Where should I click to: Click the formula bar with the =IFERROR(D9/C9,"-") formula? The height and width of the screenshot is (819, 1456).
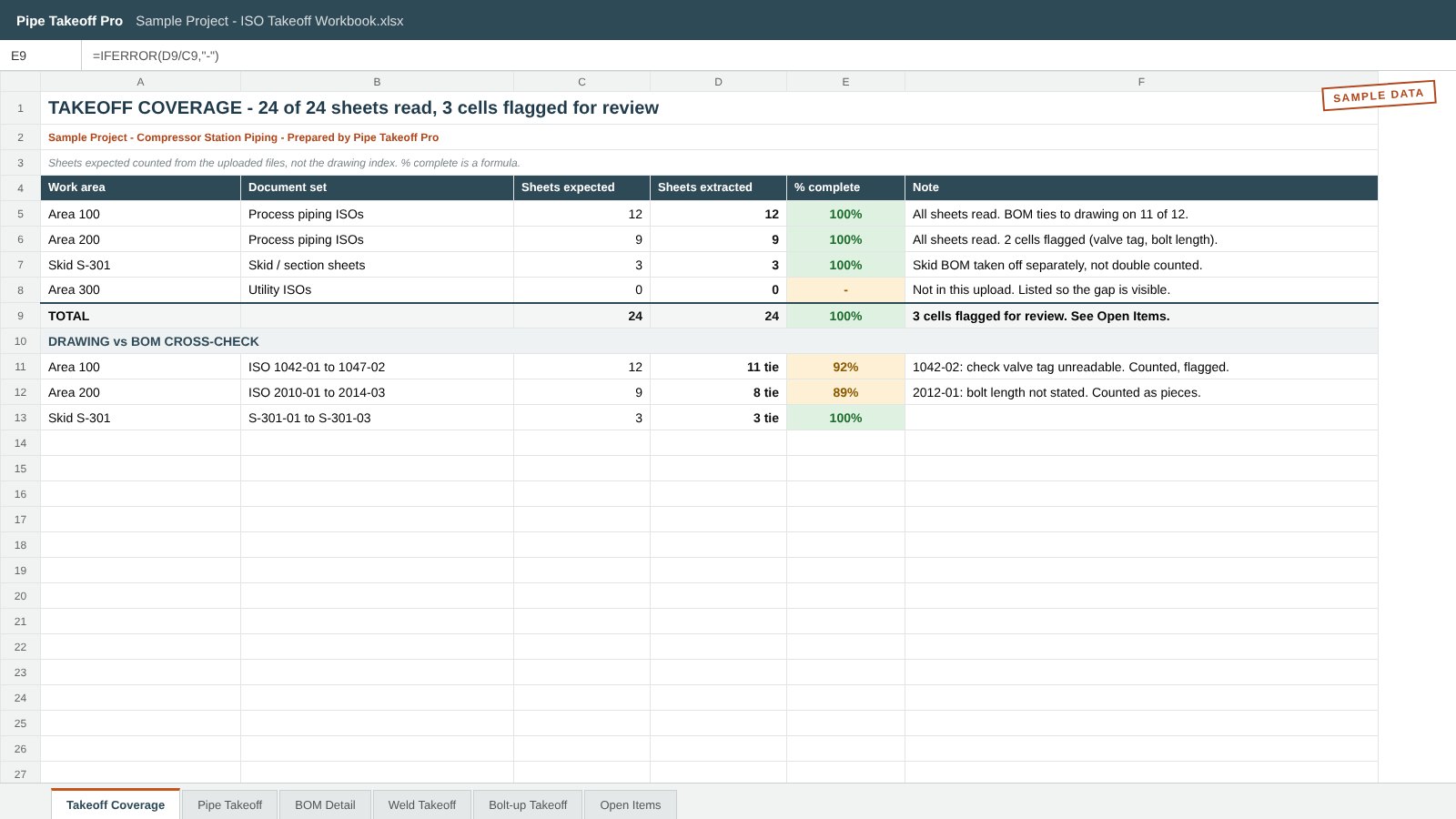(769, 56)
